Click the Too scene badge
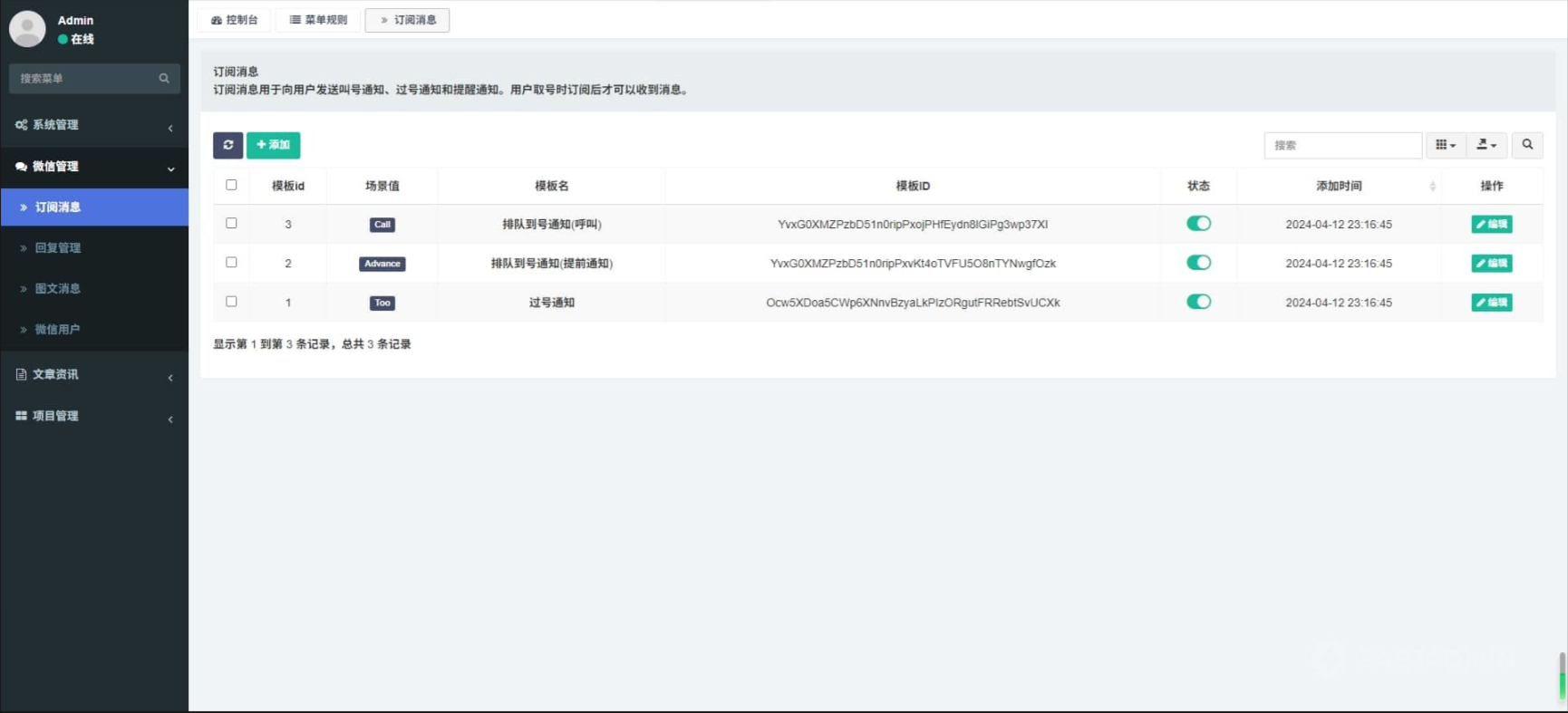Image resolution: width=1568 pixels, height=713 pixels. click(x=382, y=303)
